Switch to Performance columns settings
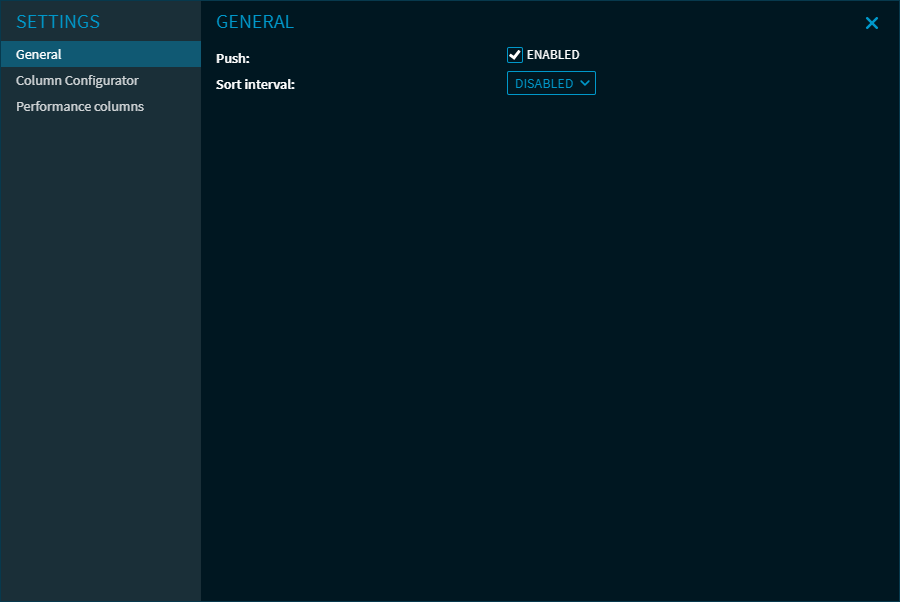 (x=80, y=107)
